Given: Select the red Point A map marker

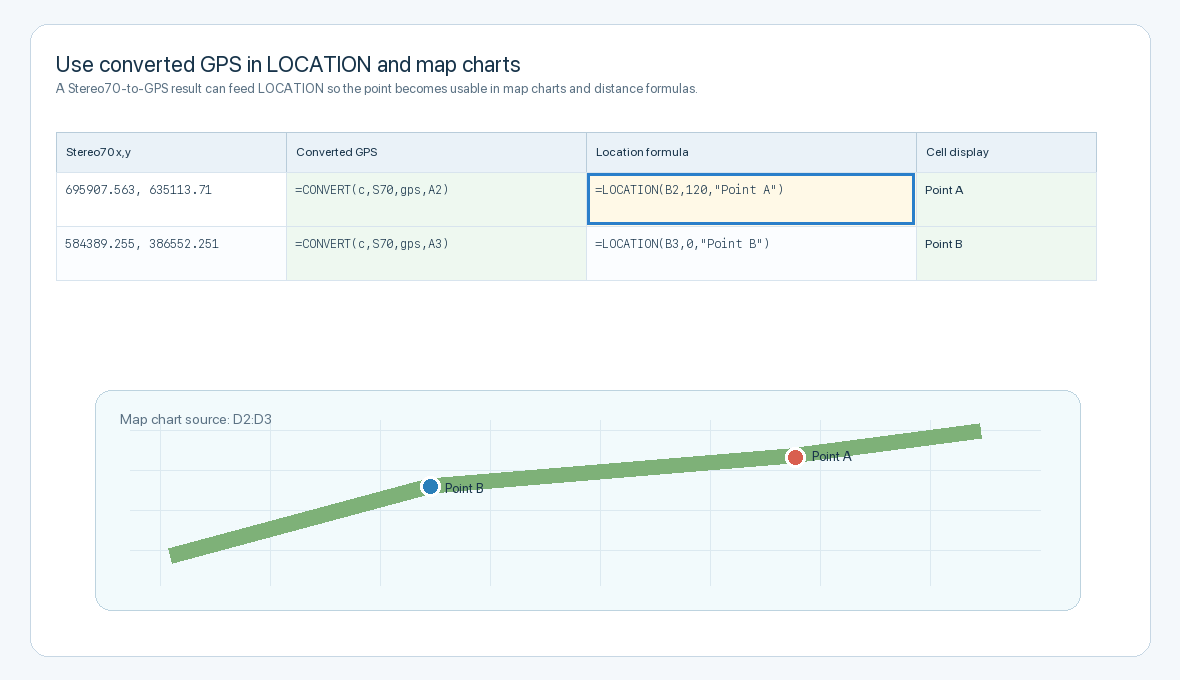Looking at the screenshot, I should click(x=795, y=457).
